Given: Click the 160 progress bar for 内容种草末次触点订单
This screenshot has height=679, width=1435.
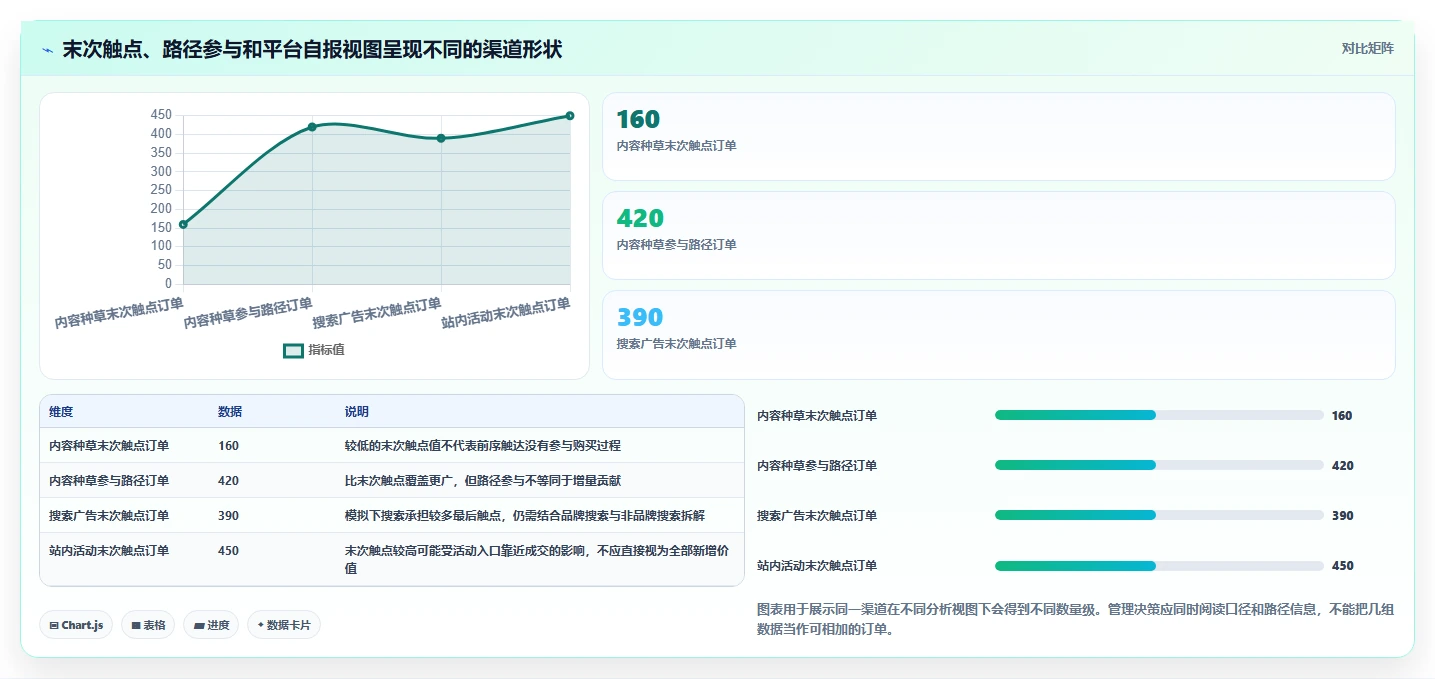Looking at the screenshot, I should point(1159,415).
